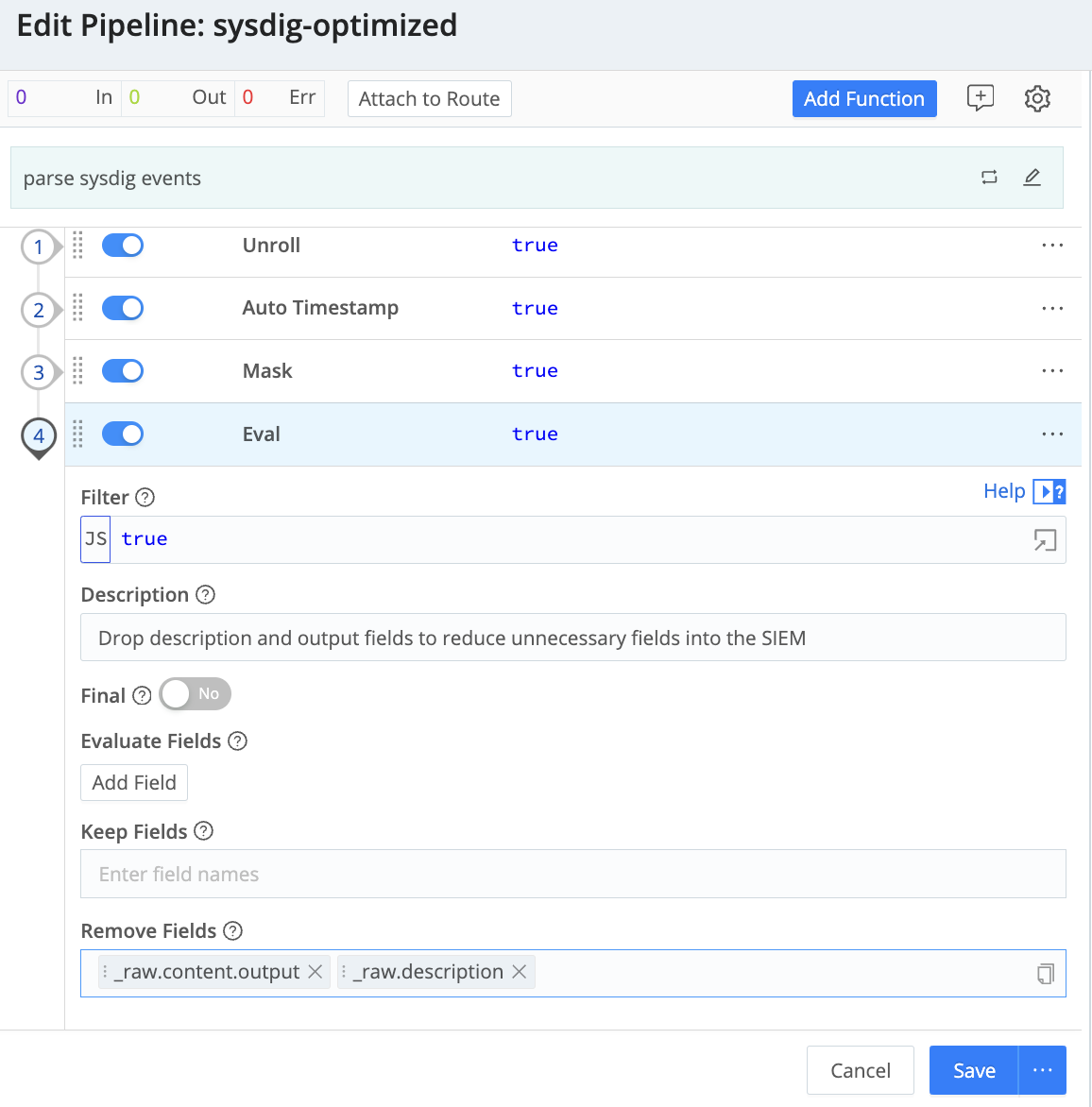Select step 1 marker
The width and height of the screenshot is (1092, 1107).
coord(39,247)
